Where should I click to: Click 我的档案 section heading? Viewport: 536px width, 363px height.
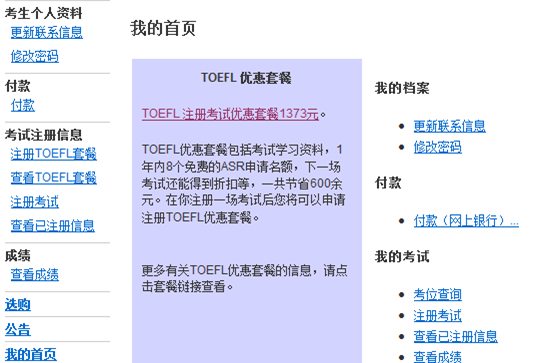point(402,88)
